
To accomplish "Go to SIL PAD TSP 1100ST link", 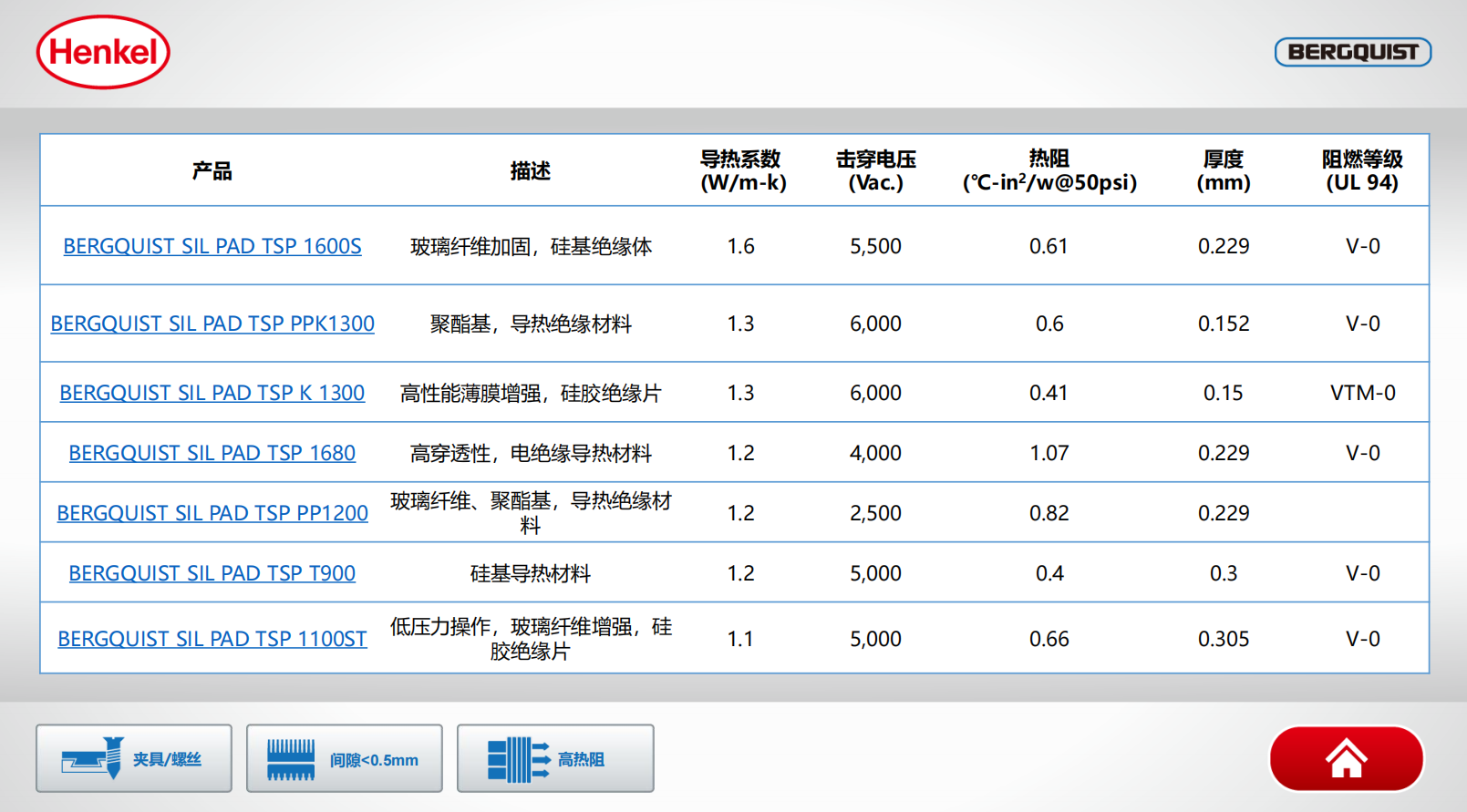I will click(212, 639).
